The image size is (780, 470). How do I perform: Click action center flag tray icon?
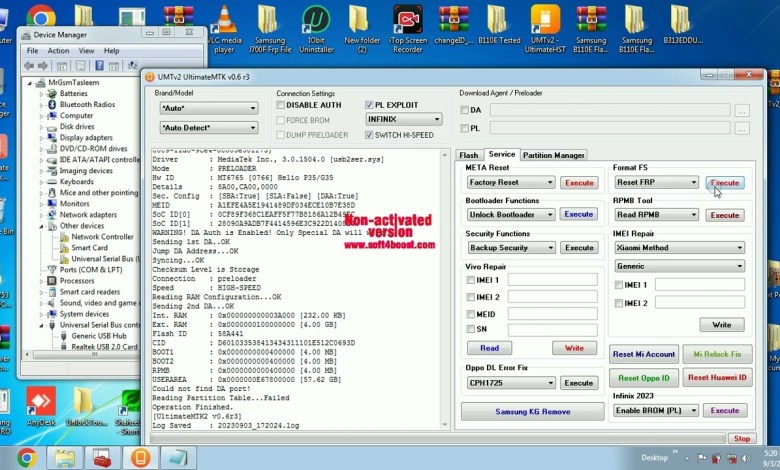[701, 458]
